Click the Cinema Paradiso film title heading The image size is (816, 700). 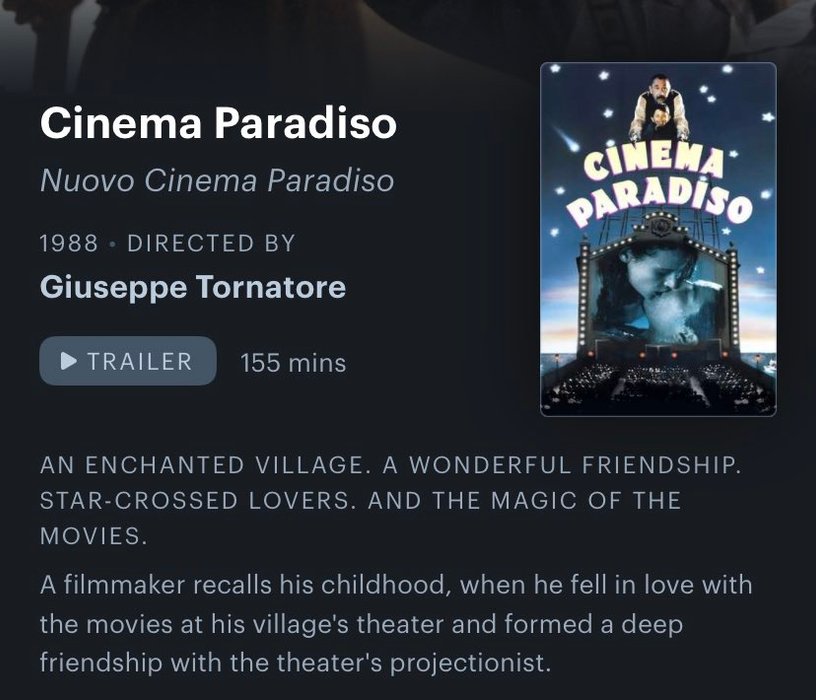coord(219,123)
